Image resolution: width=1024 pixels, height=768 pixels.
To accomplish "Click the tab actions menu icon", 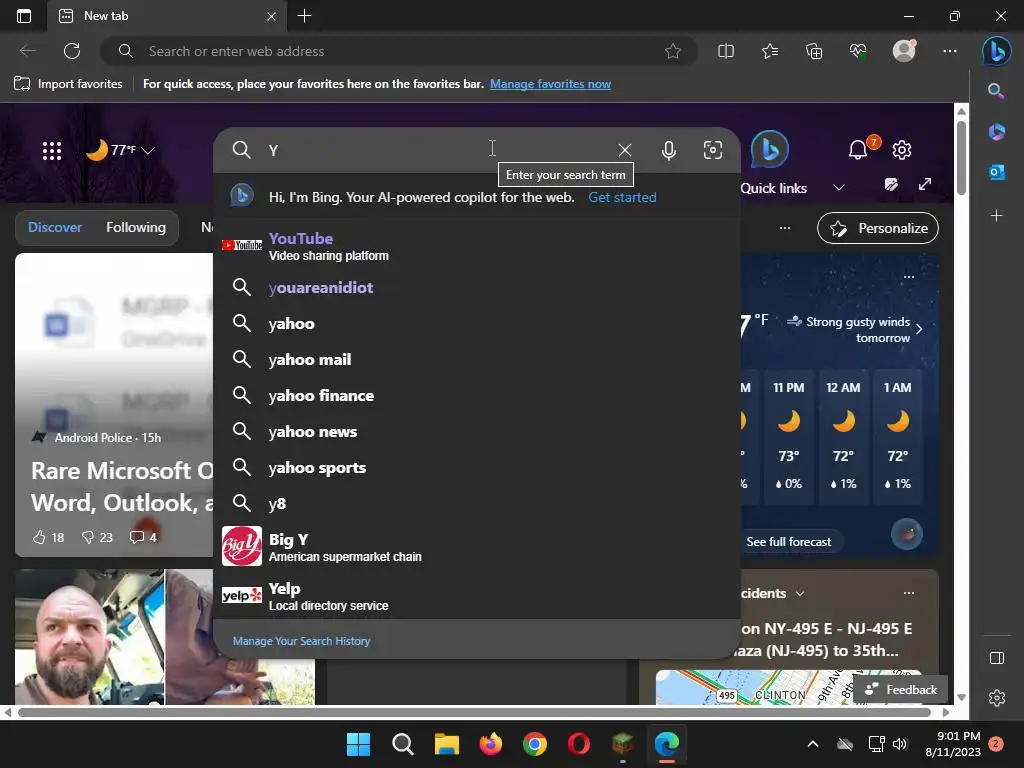I will coord(24,16).
